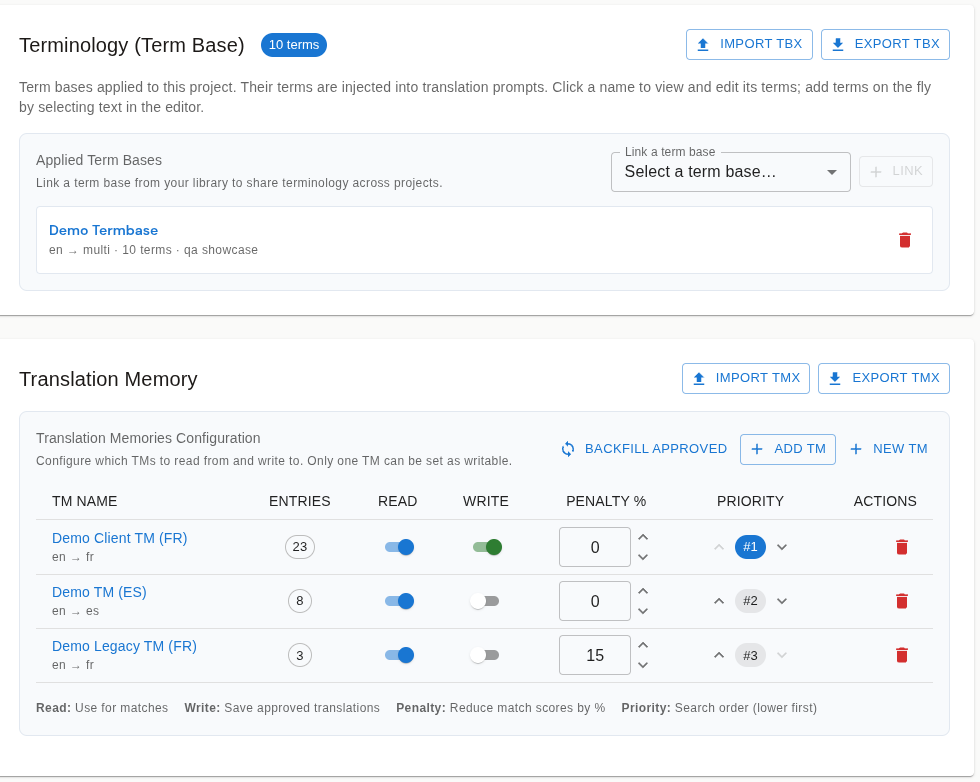Delete Demo Legacy TM (FR)
The width and height of the screenshot is (980, 782).
pyautogui.click(x=901, y=655)
